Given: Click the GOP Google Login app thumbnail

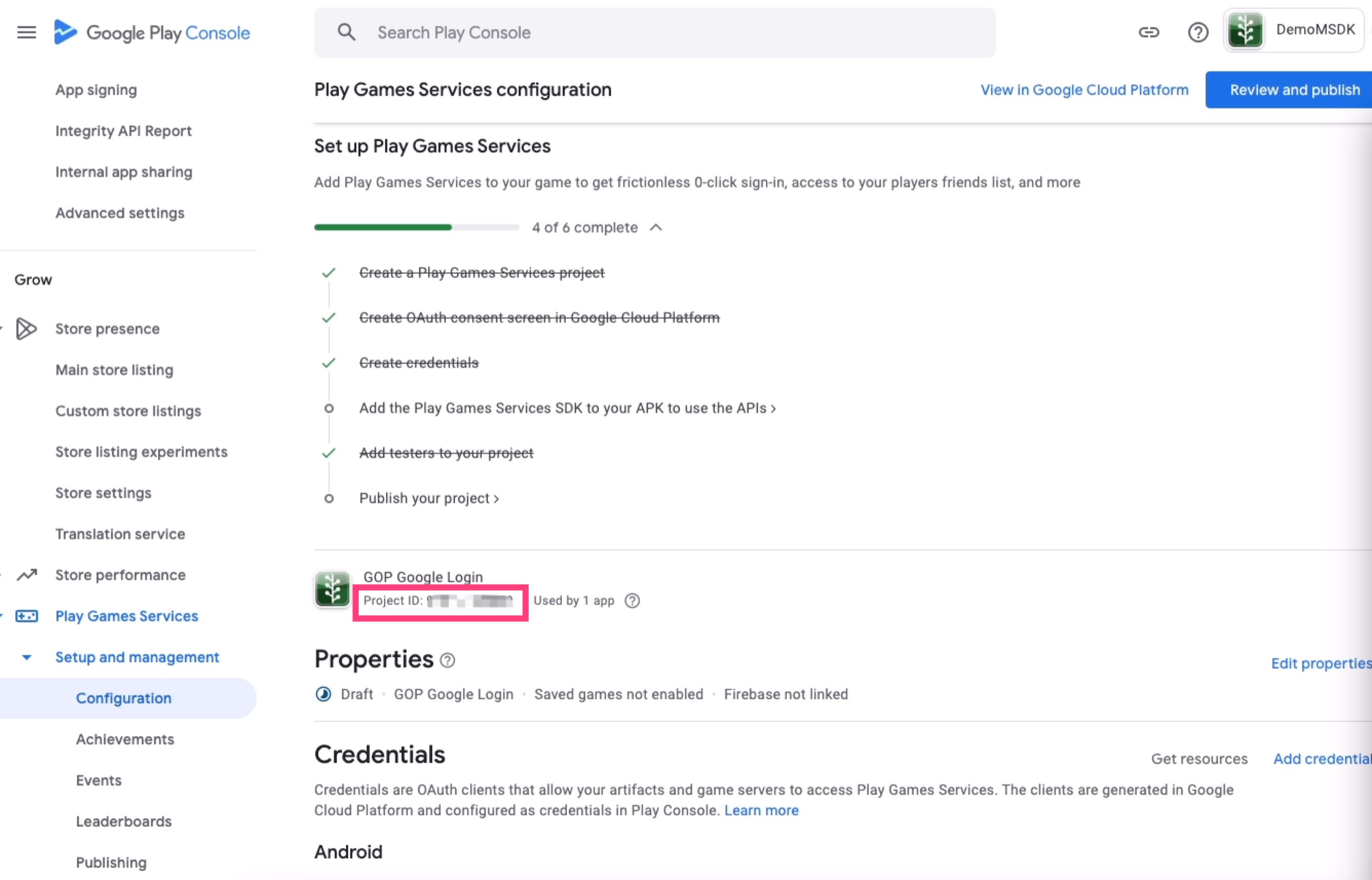Looking at the screenshot, I should point(332,589).
